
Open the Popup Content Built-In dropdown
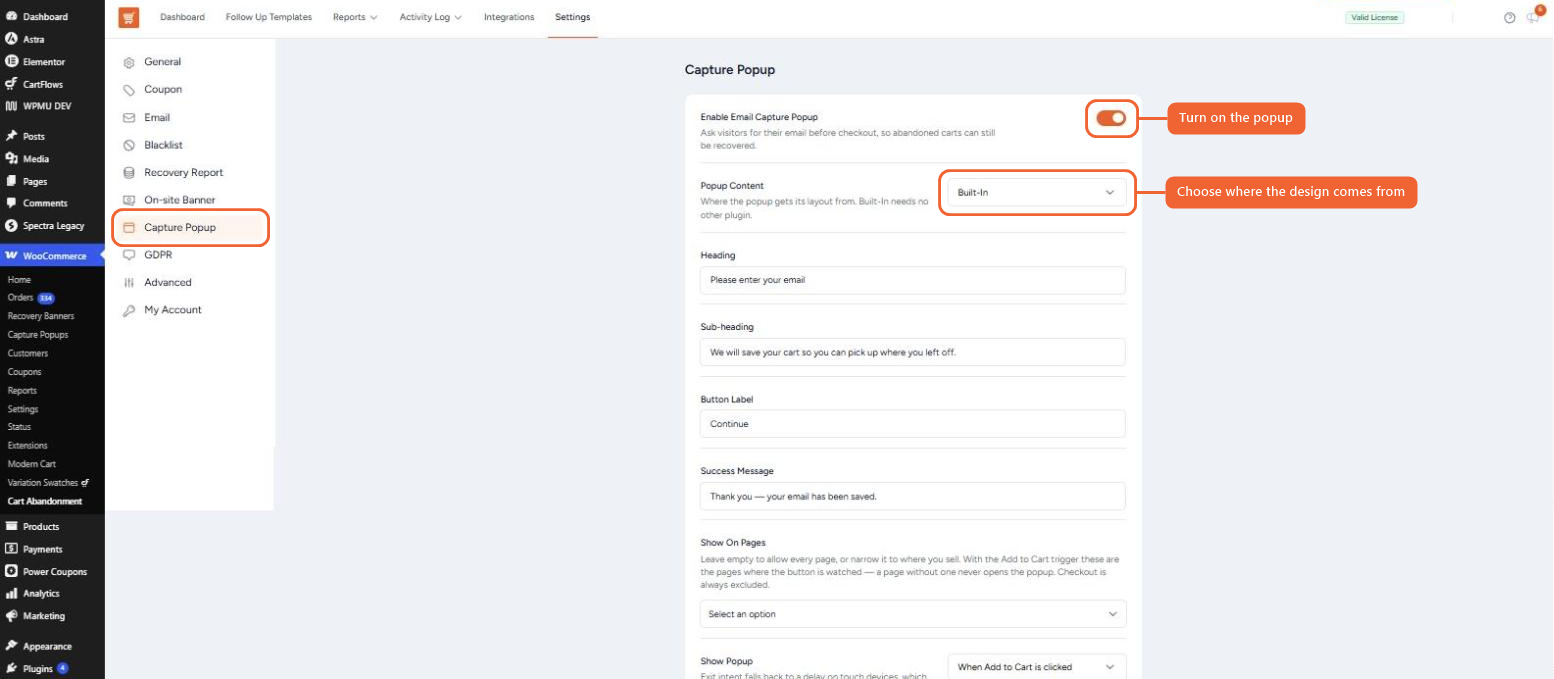click(1036, 192)
